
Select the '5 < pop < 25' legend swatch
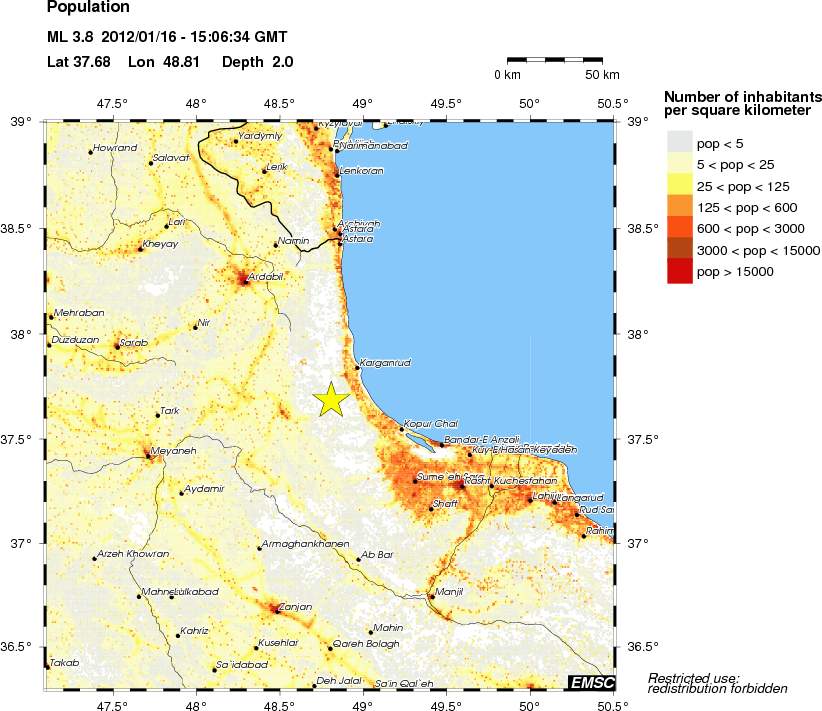pos(680,164)
